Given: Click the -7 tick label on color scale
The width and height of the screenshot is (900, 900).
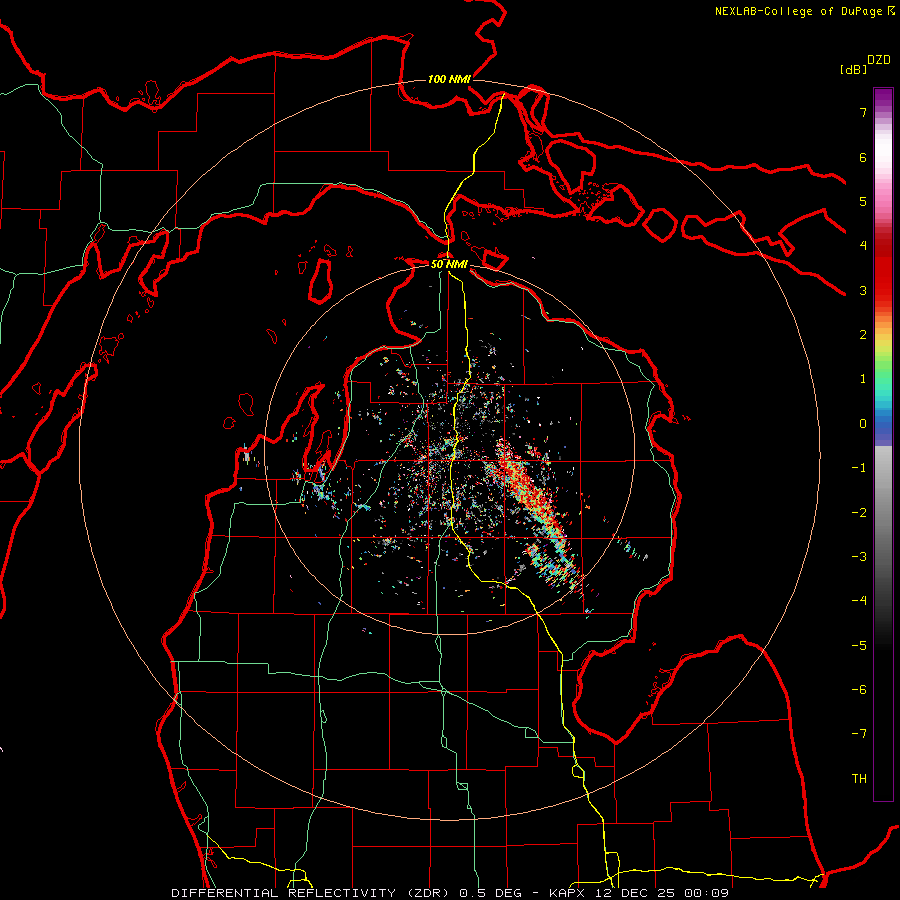Looking at the screenshot, I should point(859,734).
